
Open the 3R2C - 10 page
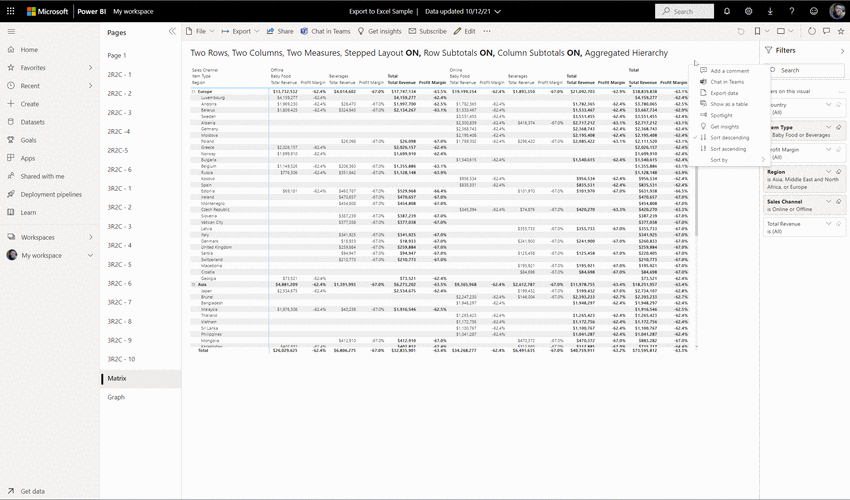(121, 359)
